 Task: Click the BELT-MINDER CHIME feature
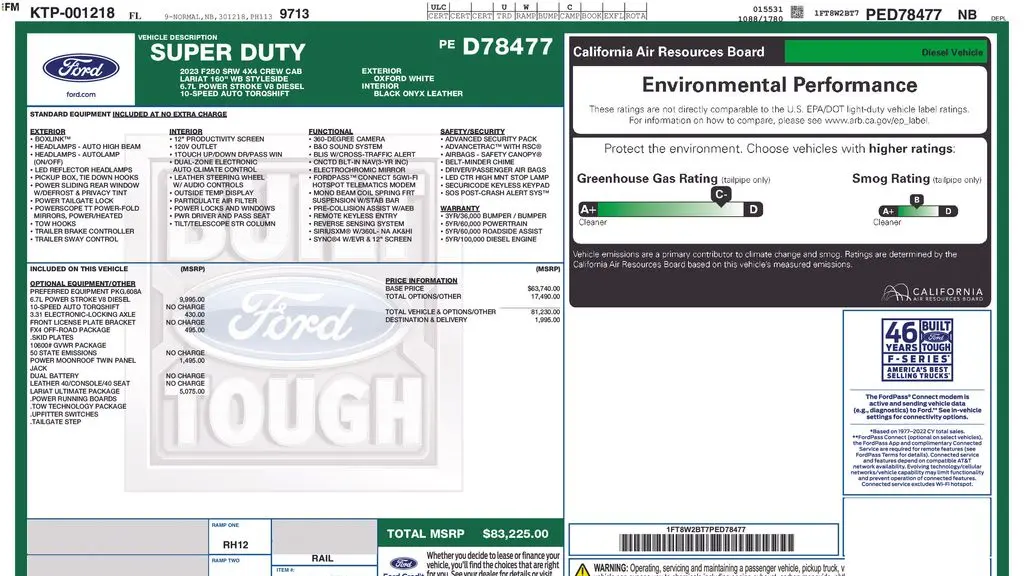(x=477, y=162)
